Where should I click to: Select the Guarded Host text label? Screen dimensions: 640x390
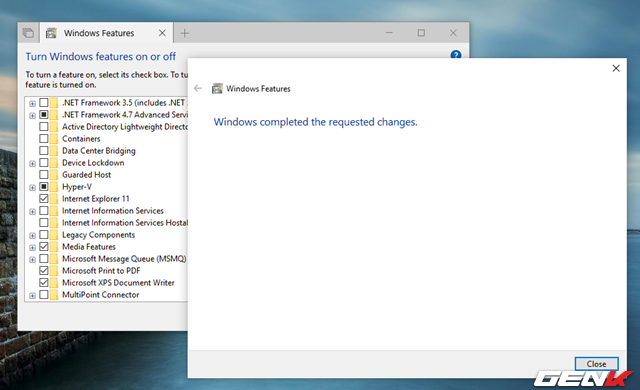click(x=87, y=175)
